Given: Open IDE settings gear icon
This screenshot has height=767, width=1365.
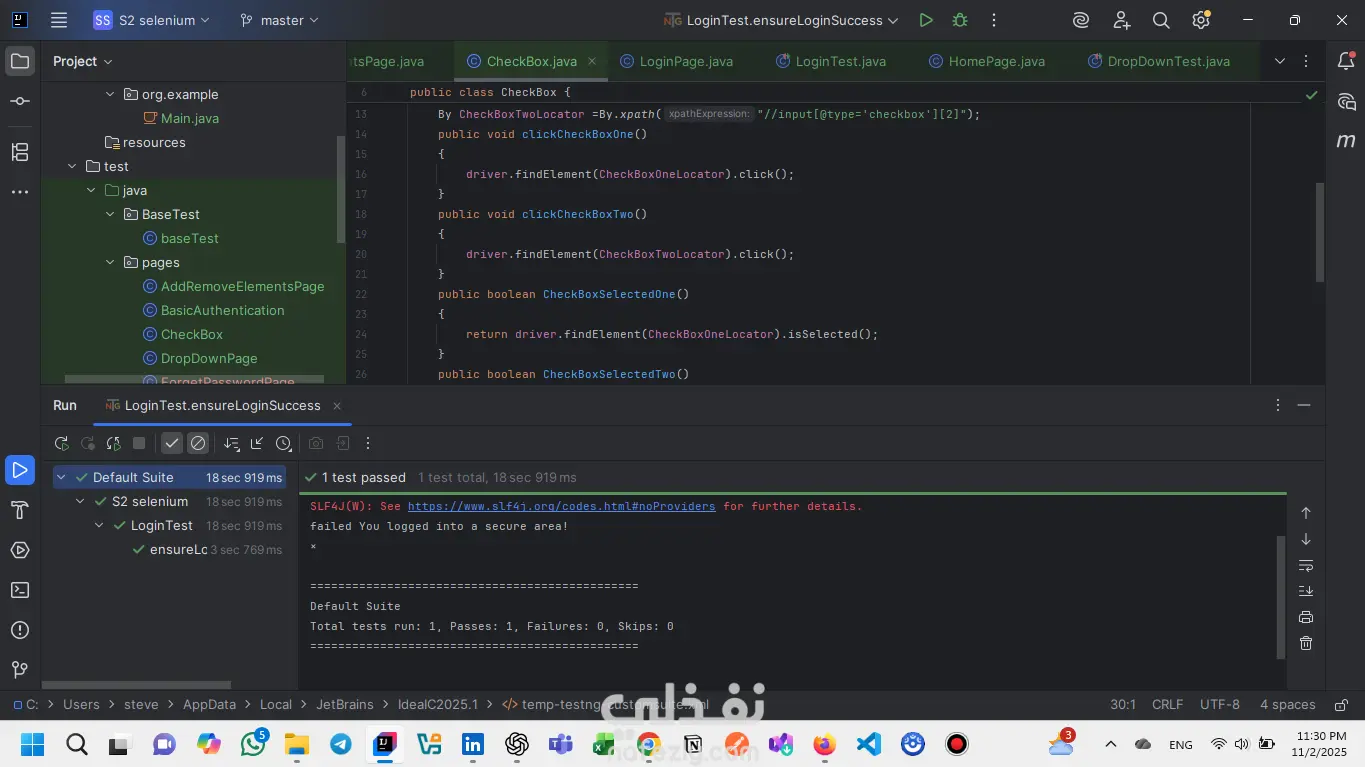Looking at the screenshot, I should click(x=1201, y=20).
